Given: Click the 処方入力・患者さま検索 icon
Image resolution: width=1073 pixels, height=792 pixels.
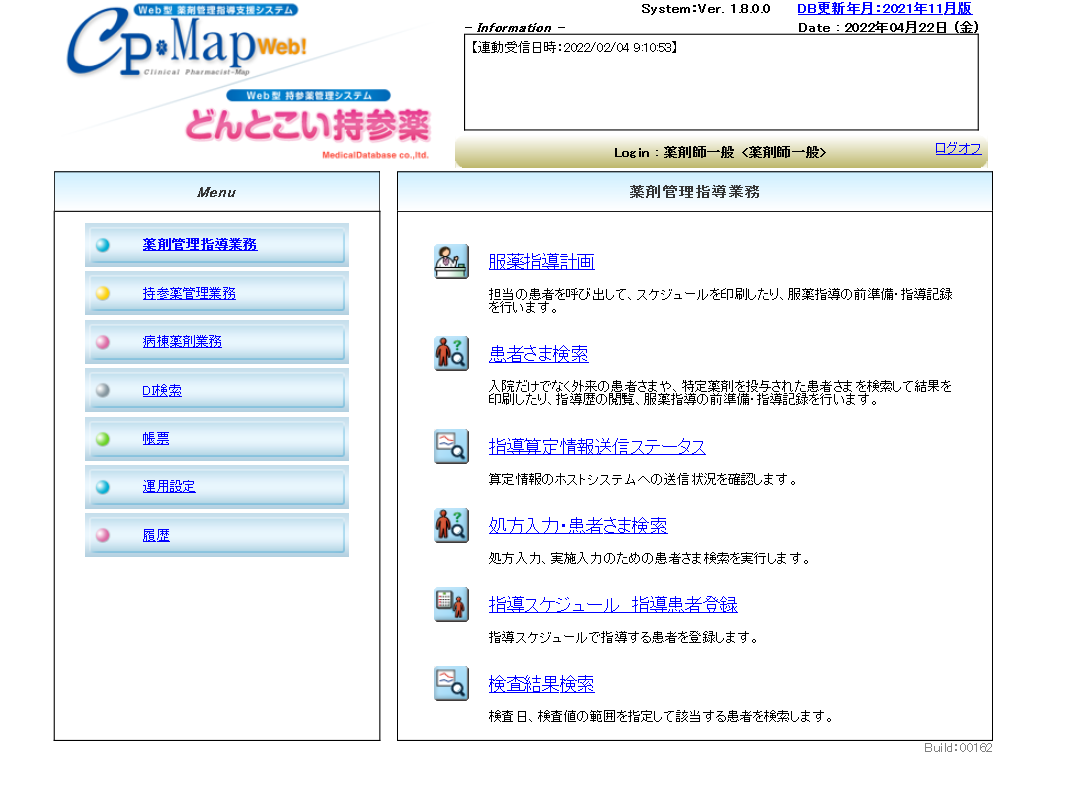Looking at the screenshot, I should tap(451, 525).
